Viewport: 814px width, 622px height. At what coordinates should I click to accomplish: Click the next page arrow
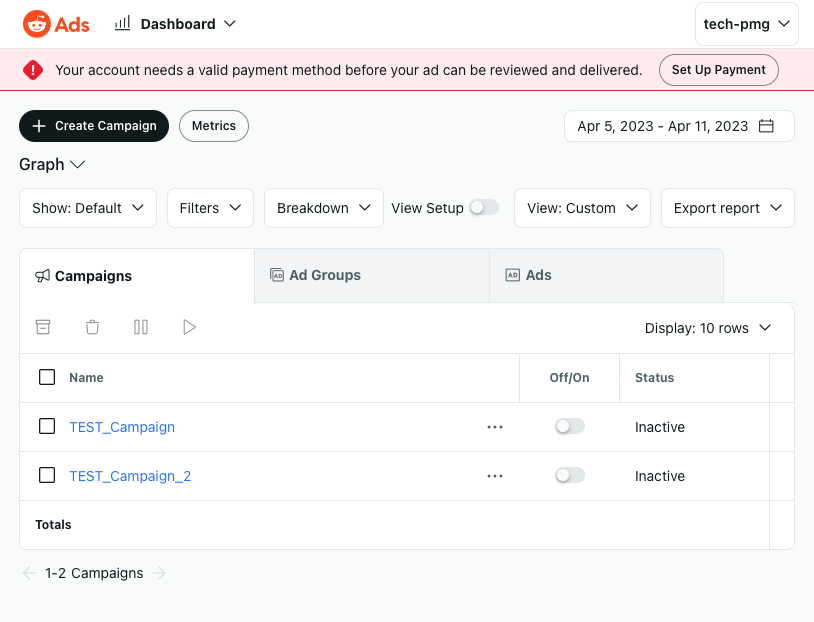[160, 573]
